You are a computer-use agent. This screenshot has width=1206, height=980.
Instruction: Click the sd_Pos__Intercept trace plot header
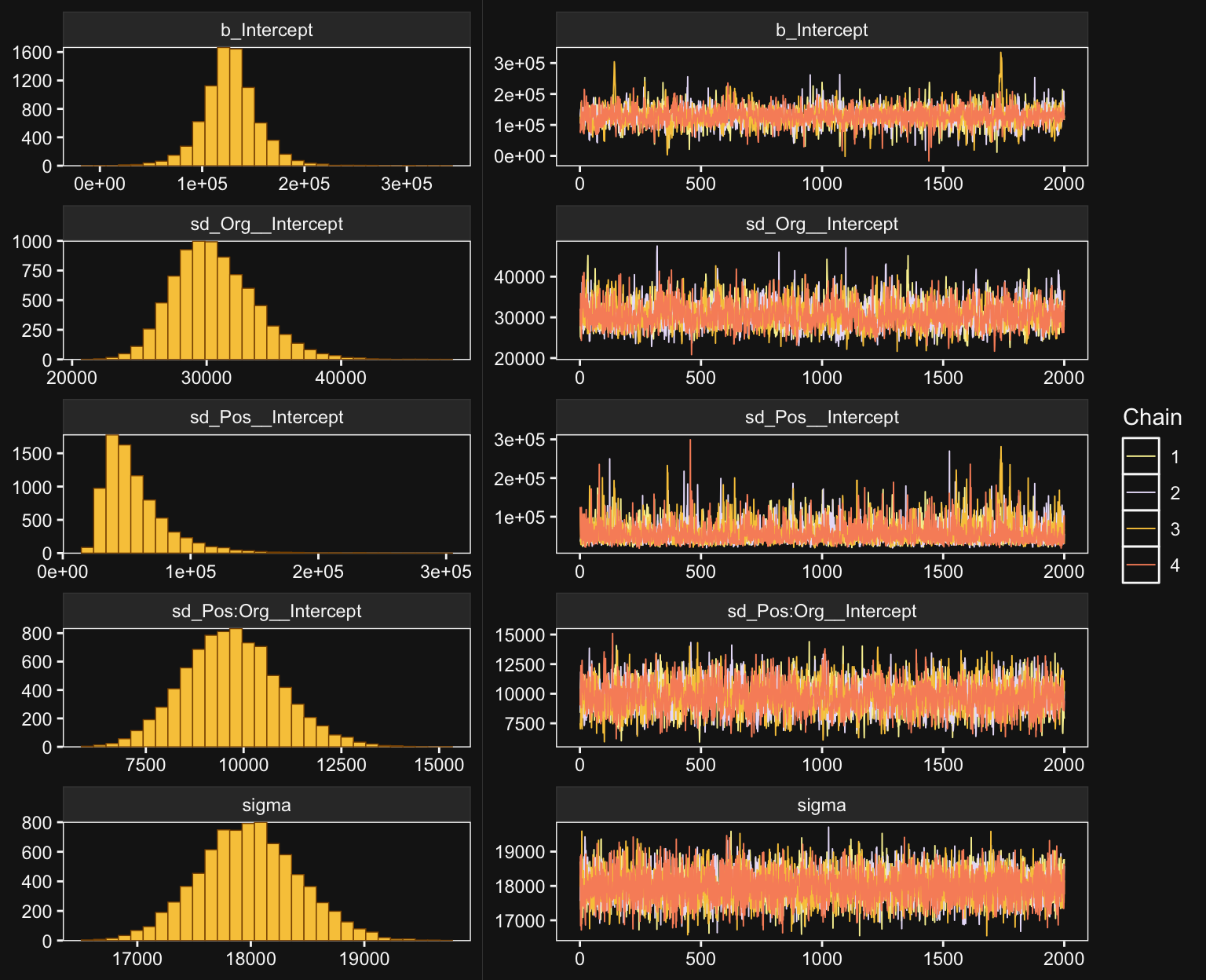[821, 417]
